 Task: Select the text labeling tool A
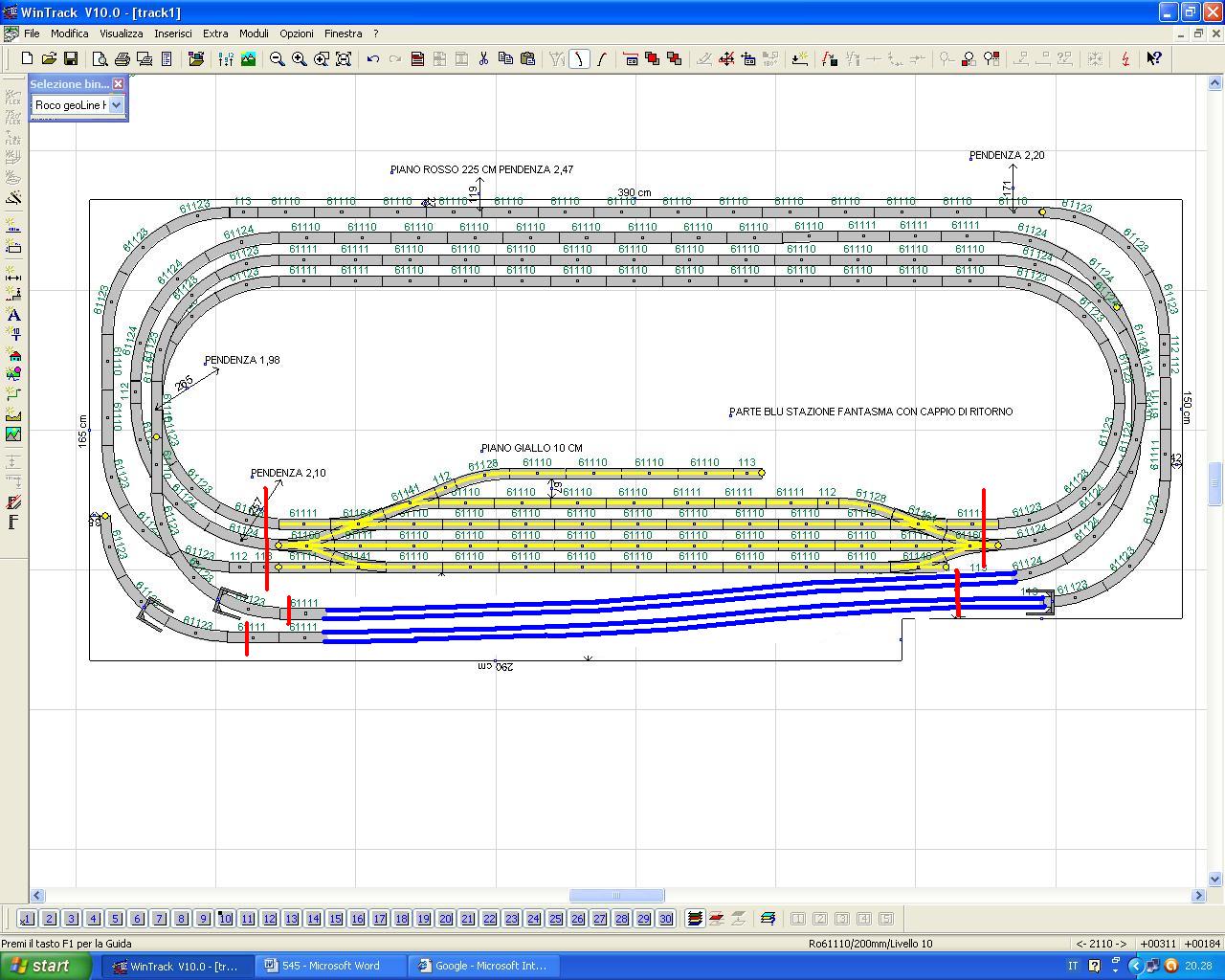[x=14, y=316]
